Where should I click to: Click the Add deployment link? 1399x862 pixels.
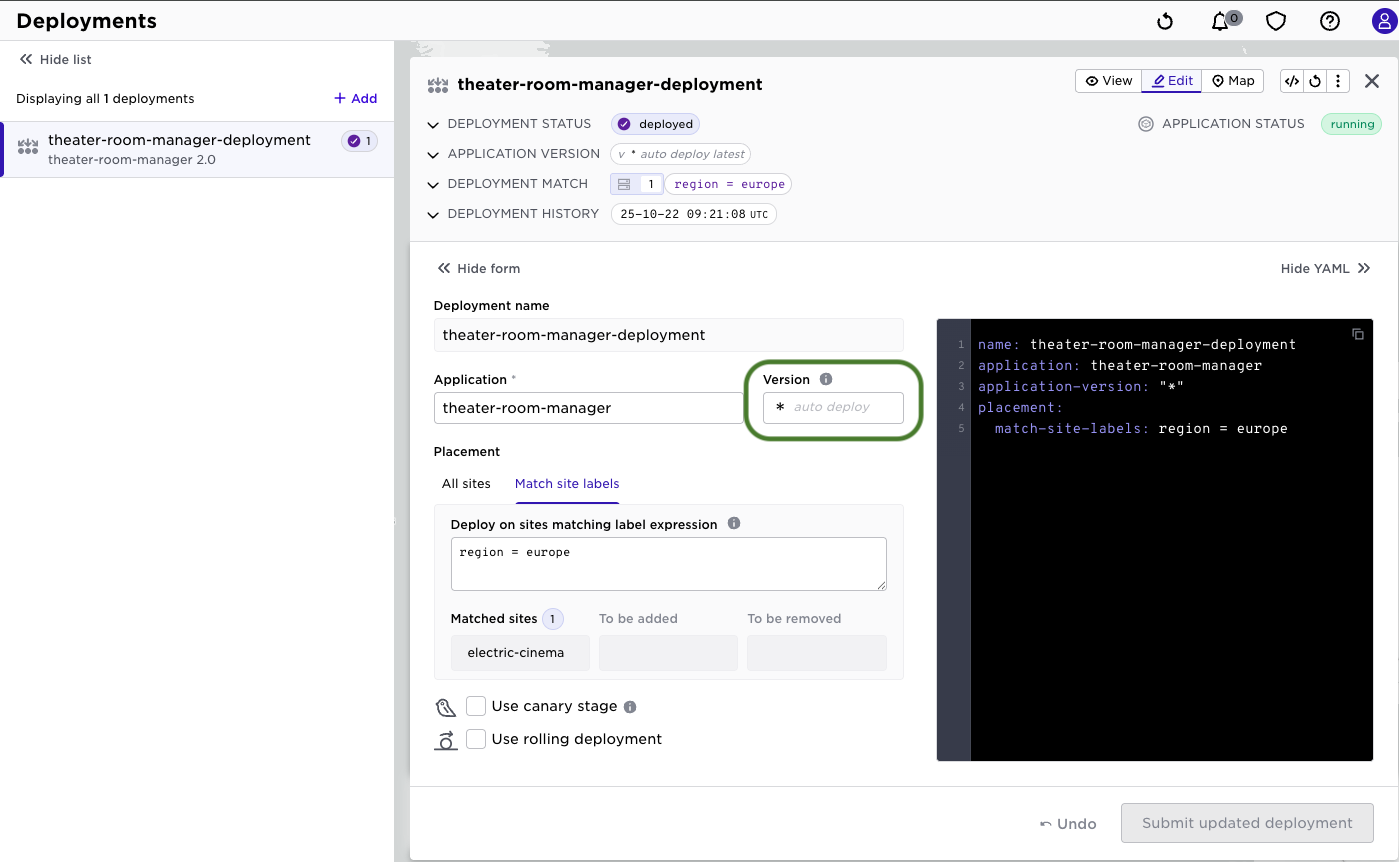click(x=356, y=98)
